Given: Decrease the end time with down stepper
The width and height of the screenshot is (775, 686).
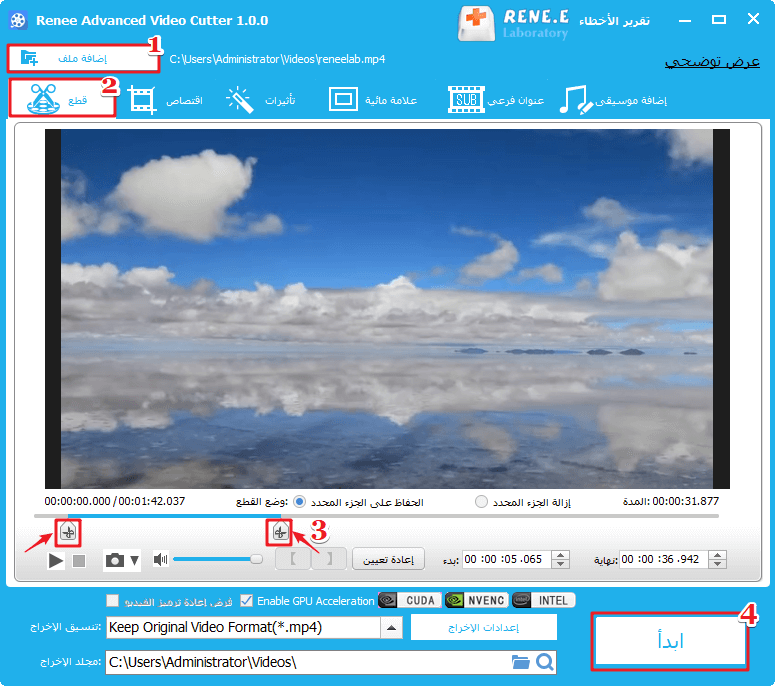Looking at the screenshot, I should (x=717, y=564).
